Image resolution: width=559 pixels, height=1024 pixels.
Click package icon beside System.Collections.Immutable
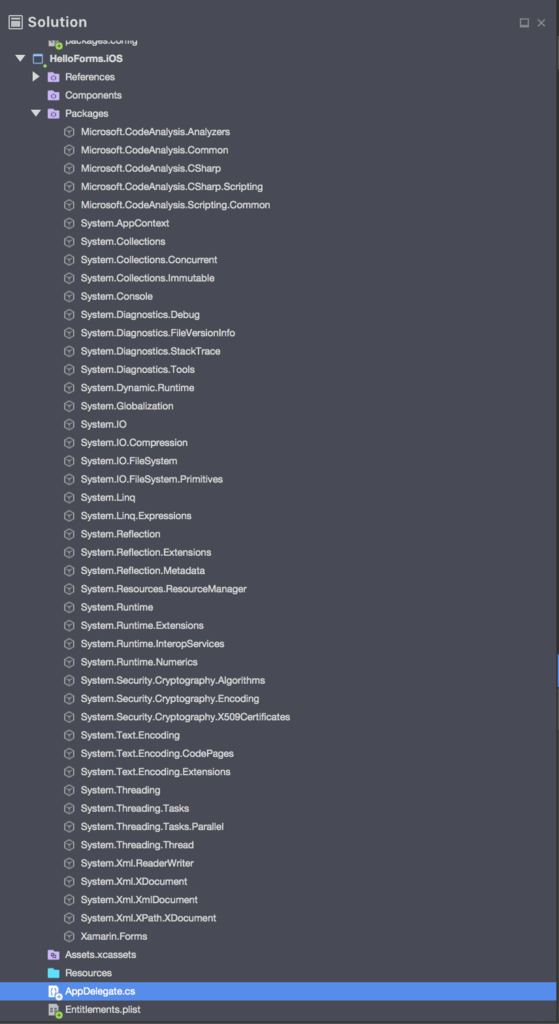point(69,278)
